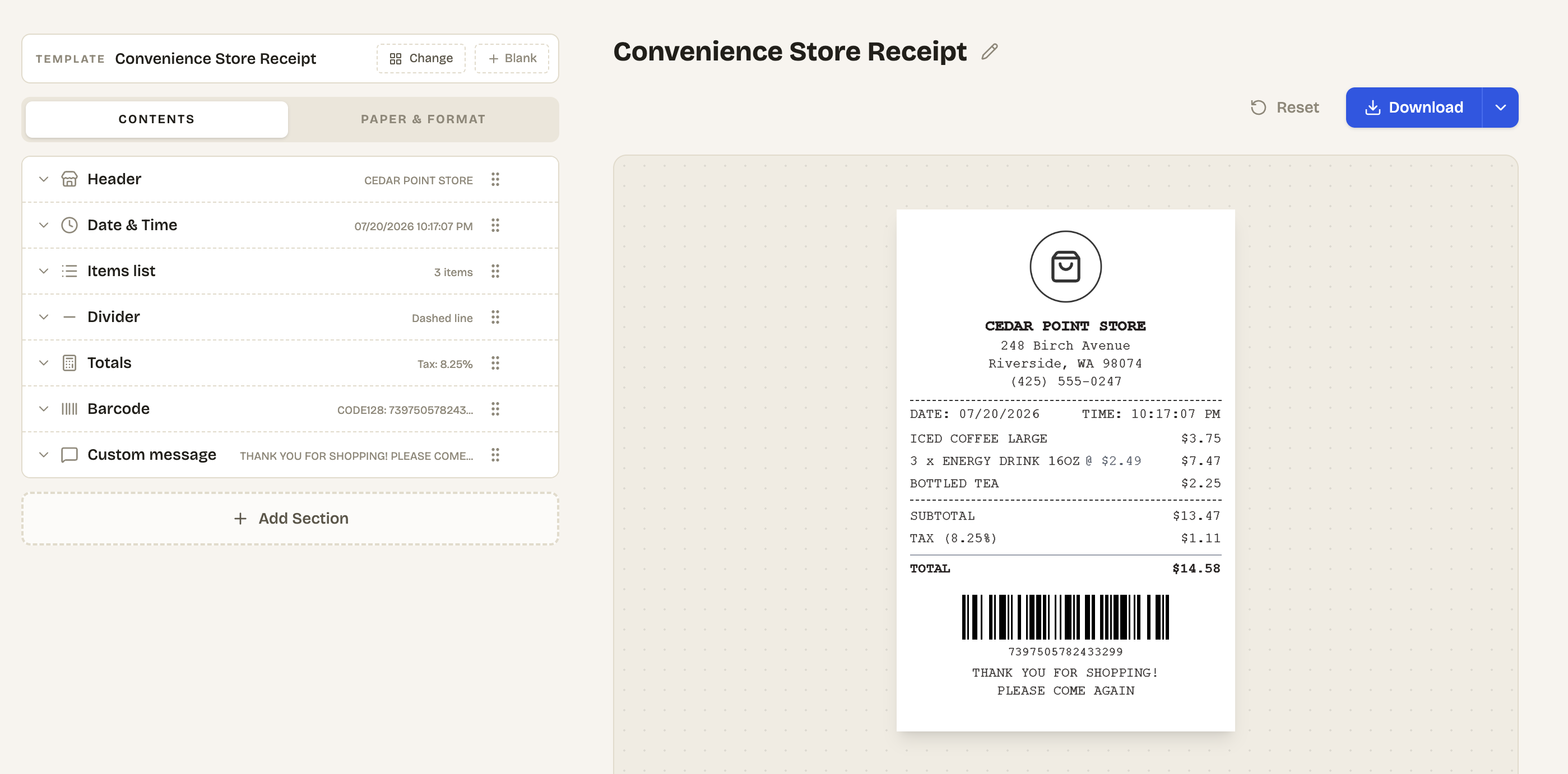The image size is (1568, 774).
Task: Click the $14.58 total amount on receipt
Action: [x=1196, y=568]
